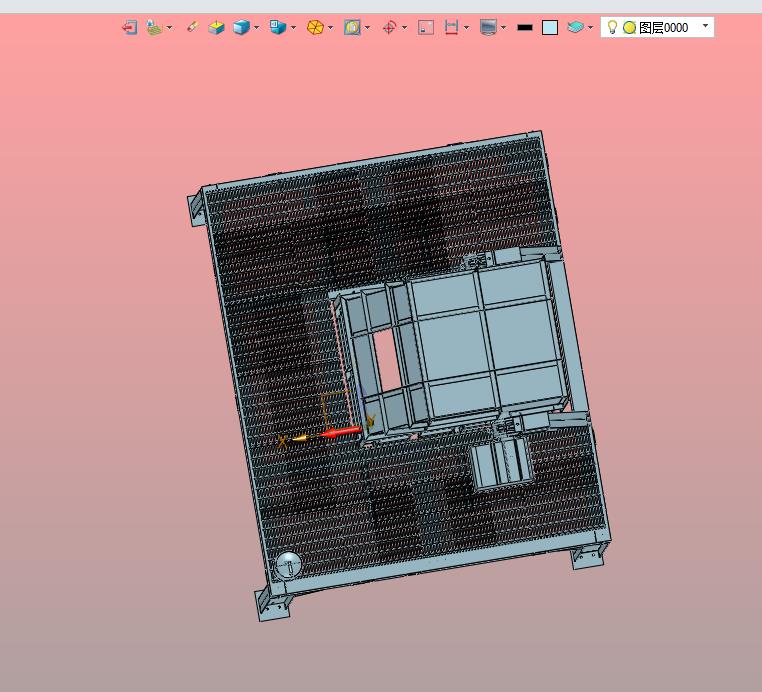Open the framed section icon dropdown arrow
The width and height of the screenshot is (762, 692).
(x=367, y=28)
